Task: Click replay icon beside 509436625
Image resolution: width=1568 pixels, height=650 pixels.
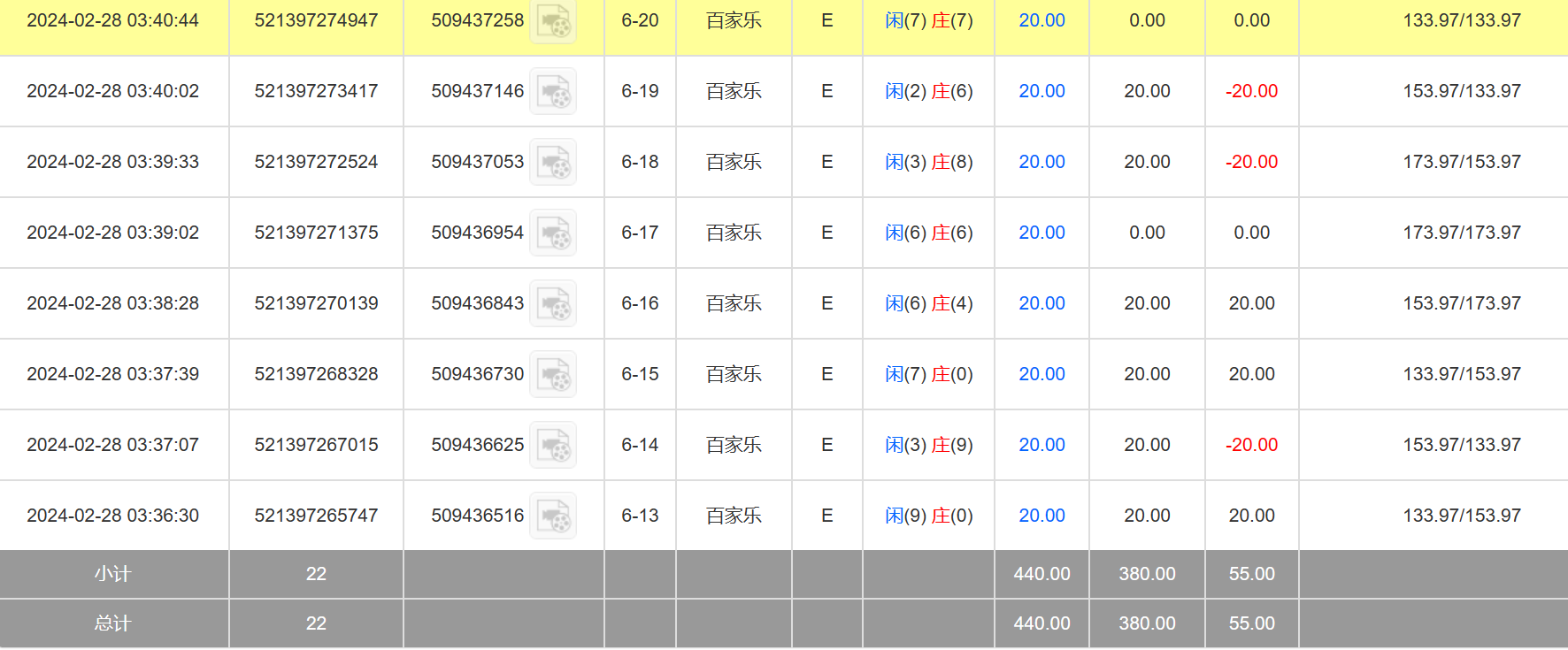Action: 553,445
